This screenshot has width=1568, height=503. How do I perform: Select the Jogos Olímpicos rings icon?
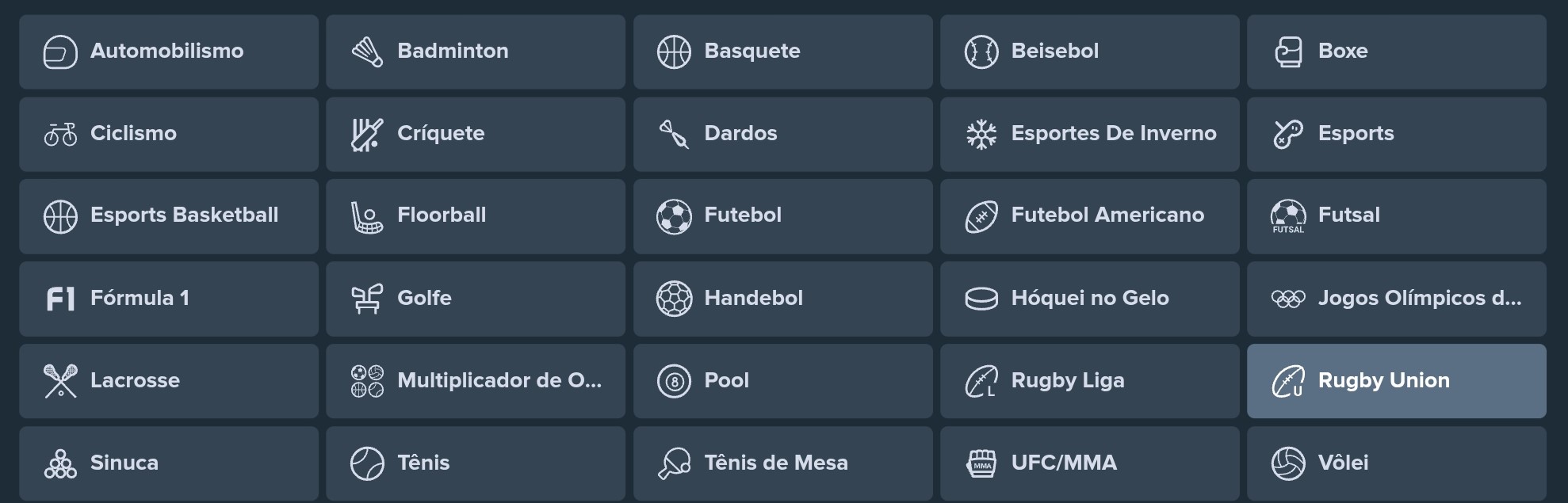pyautogui.click(x=1287, y=299)
